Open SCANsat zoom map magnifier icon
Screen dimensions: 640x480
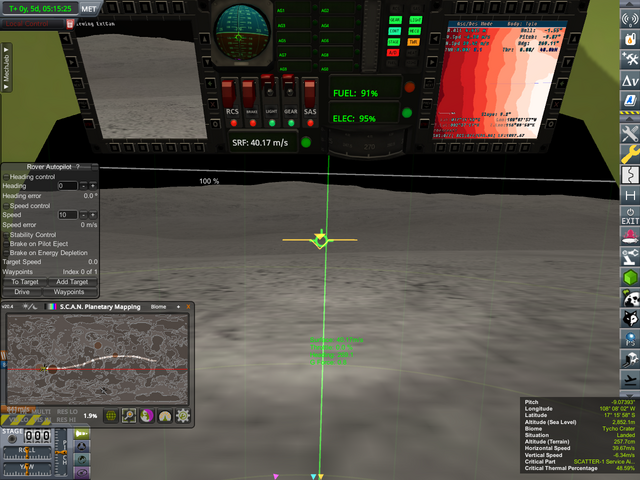pos(129,416)
